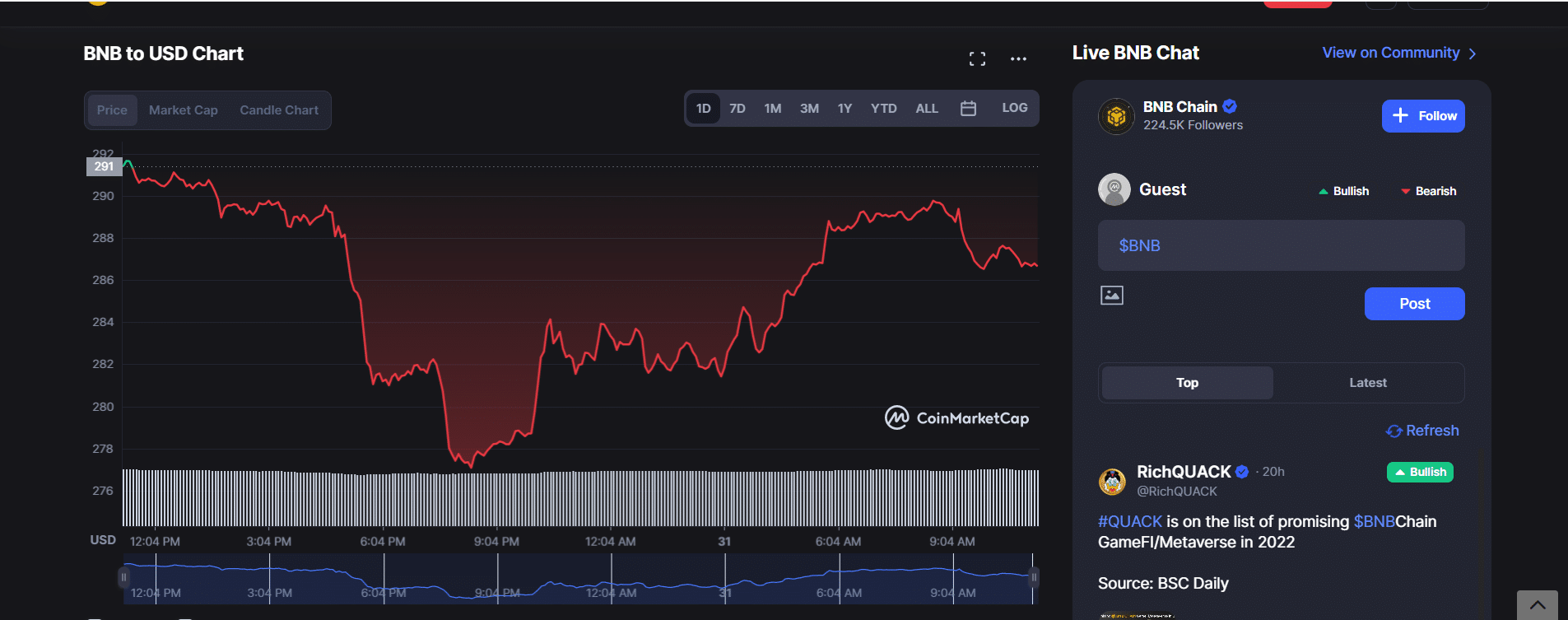Click the mini navigator chart at 9:04 PM
The height and width of the screenshot is (620, 1568).
point(497,579)
